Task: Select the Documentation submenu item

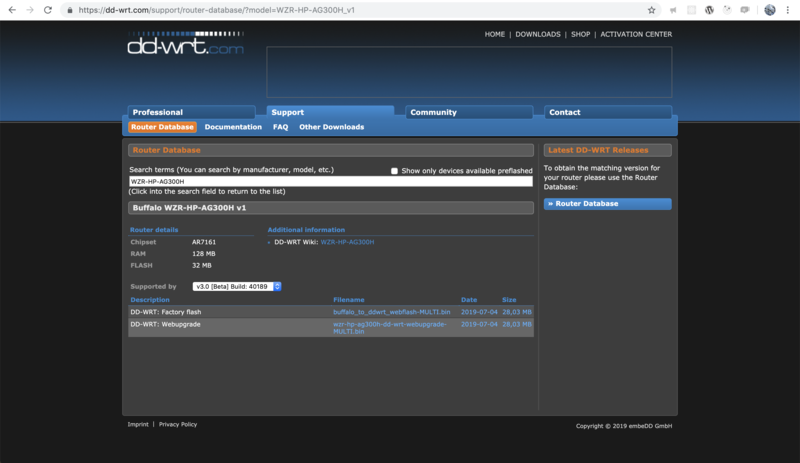Action: pyautogui.click(x=233, y=127)
